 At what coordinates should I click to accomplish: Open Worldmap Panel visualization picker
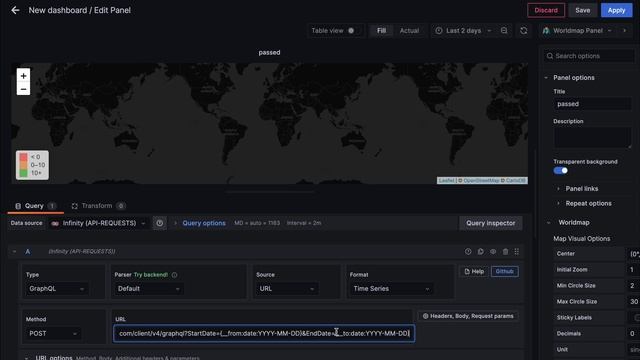coord(578,31)
